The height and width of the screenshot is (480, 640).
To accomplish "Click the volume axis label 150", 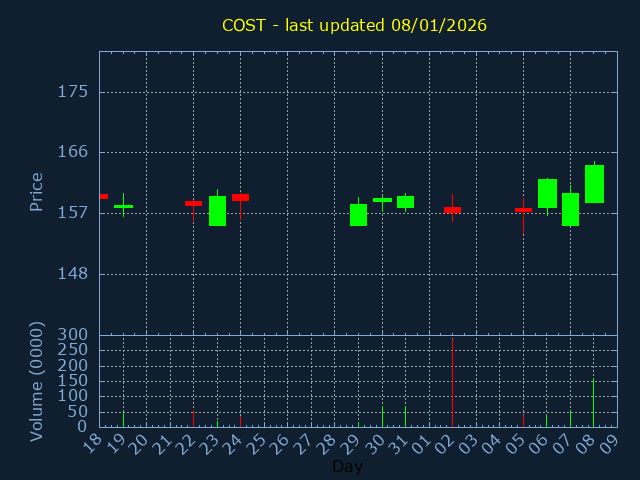I will tap(73, 381).
